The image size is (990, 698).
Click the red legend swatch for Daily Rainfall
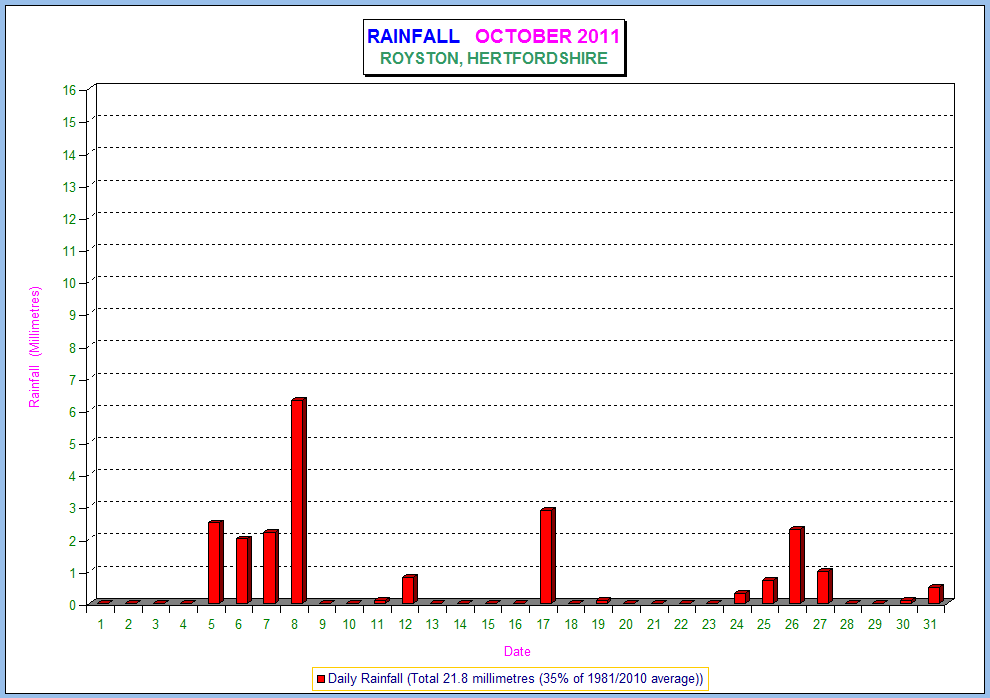pyautogui.click(x=321, y=679)
